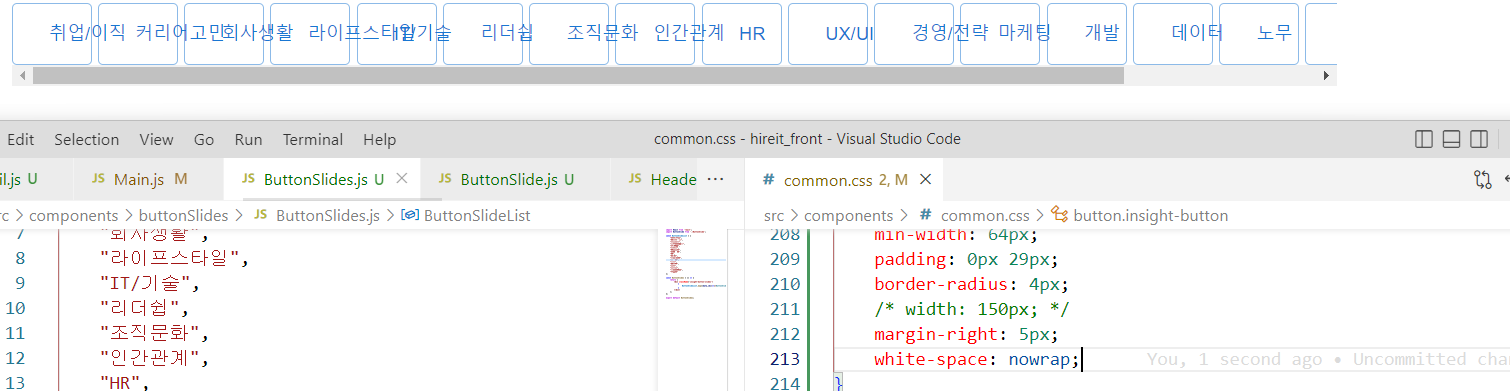Click the JS icon on ButtonSlide.js tab
The height and width of the screenshot is (391, 1510).
(x=444, y=180)
